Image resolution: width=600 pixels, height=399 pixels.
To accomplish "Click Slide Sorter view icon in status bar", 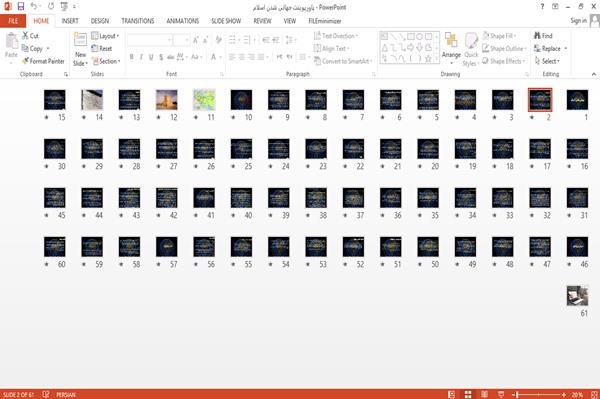I will (468, 394).
